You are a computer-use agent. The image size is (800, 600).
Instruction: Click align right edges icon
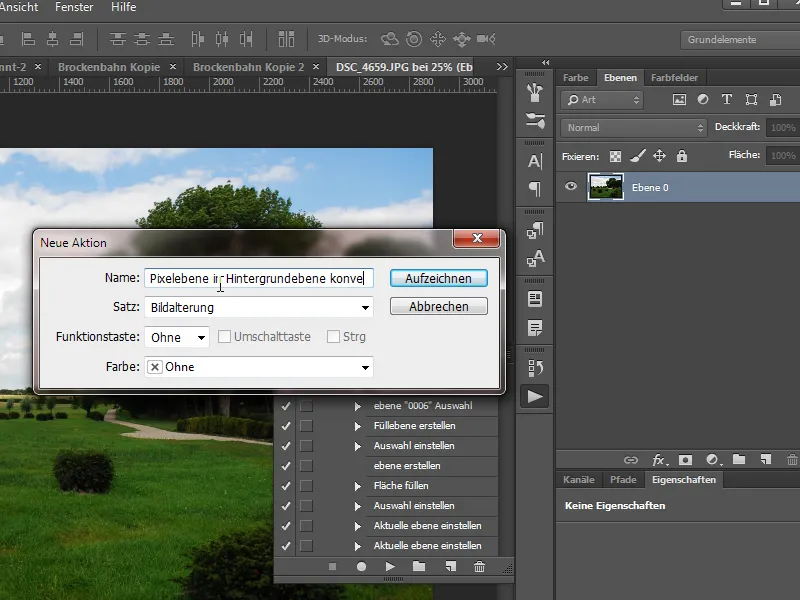pos(77,39)
